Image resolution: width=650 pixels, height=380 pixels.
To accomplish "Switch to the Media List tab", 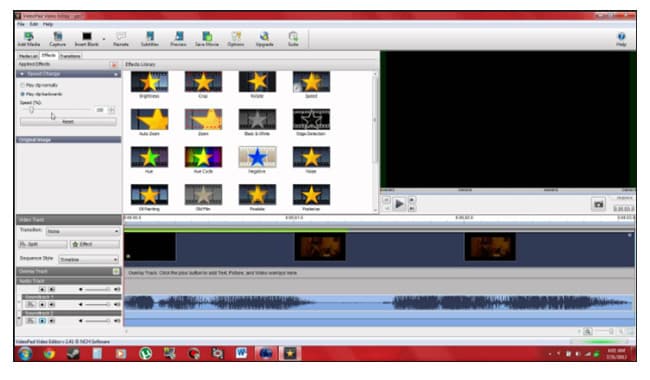I will [x=28, y=56].
